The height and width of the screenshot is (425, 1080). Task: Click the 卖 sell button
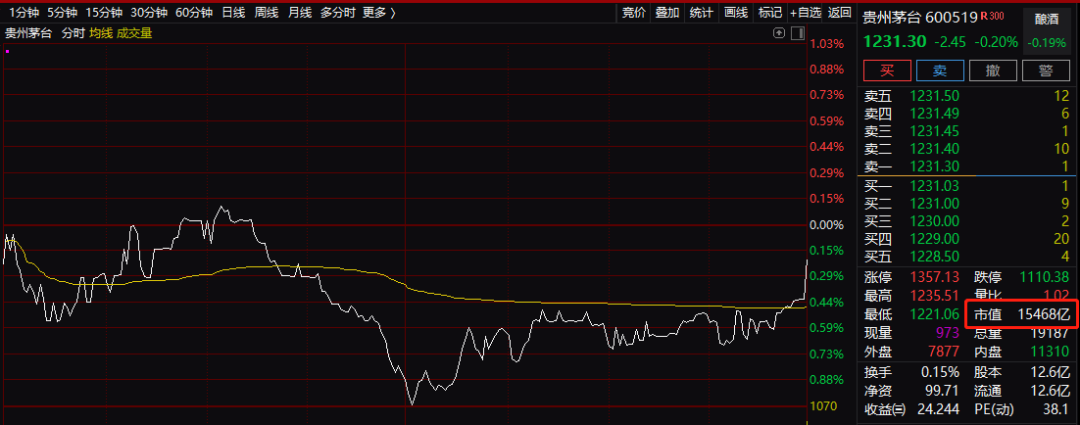point(939,70)
